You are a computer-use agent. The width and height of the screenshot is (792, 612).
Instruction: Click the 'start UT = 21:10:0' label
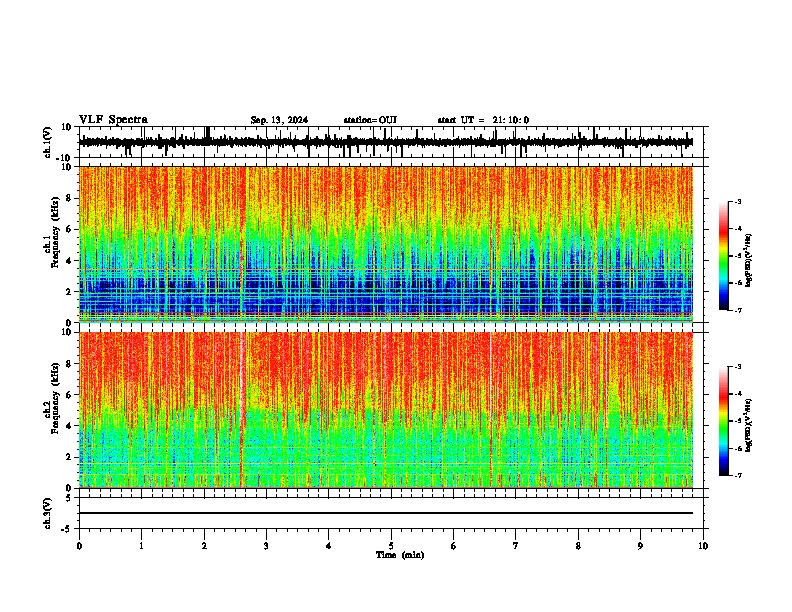[483, 120]
